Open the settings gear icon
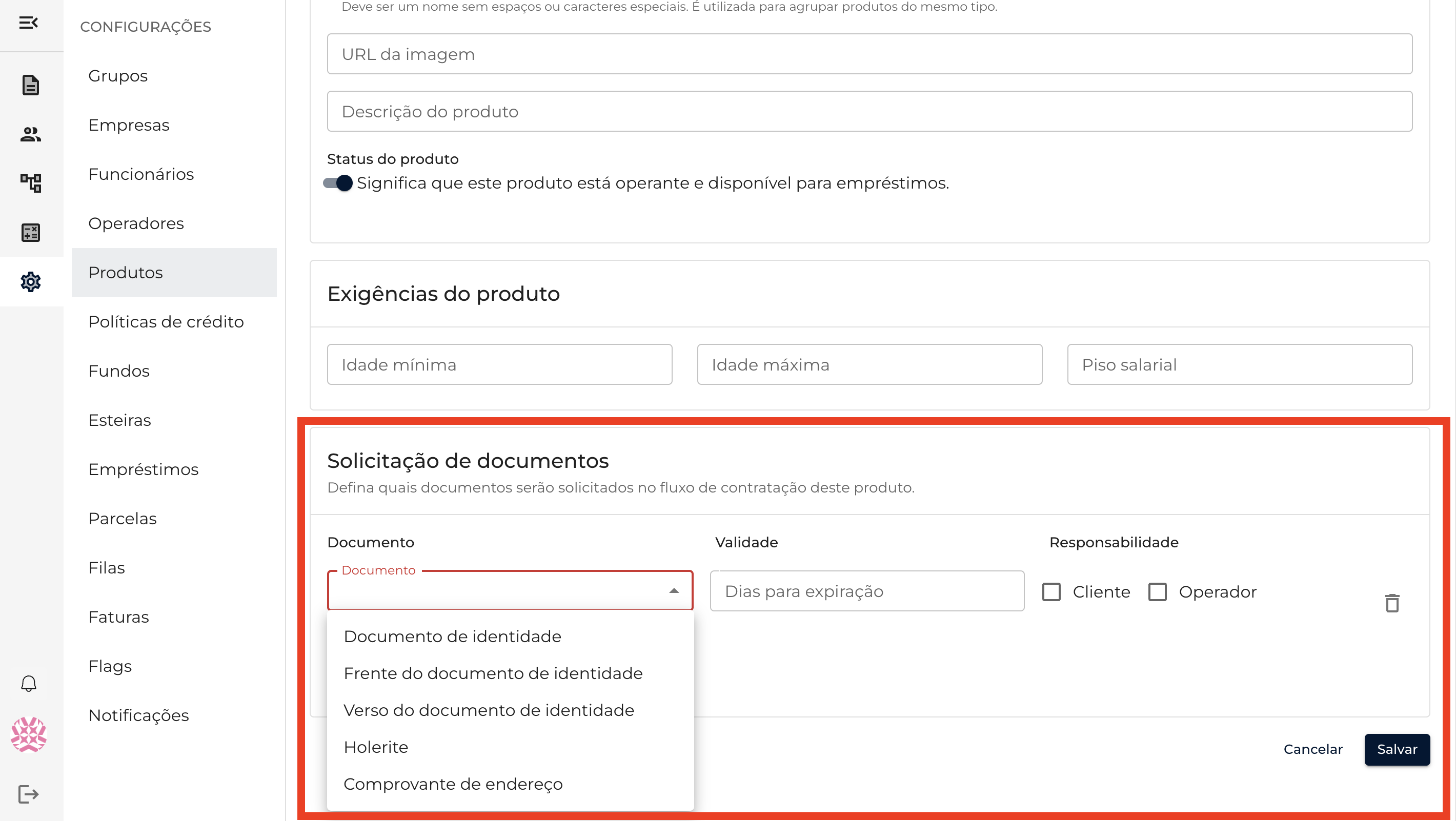Viewport: 1456px width, 821px height. 31,281
